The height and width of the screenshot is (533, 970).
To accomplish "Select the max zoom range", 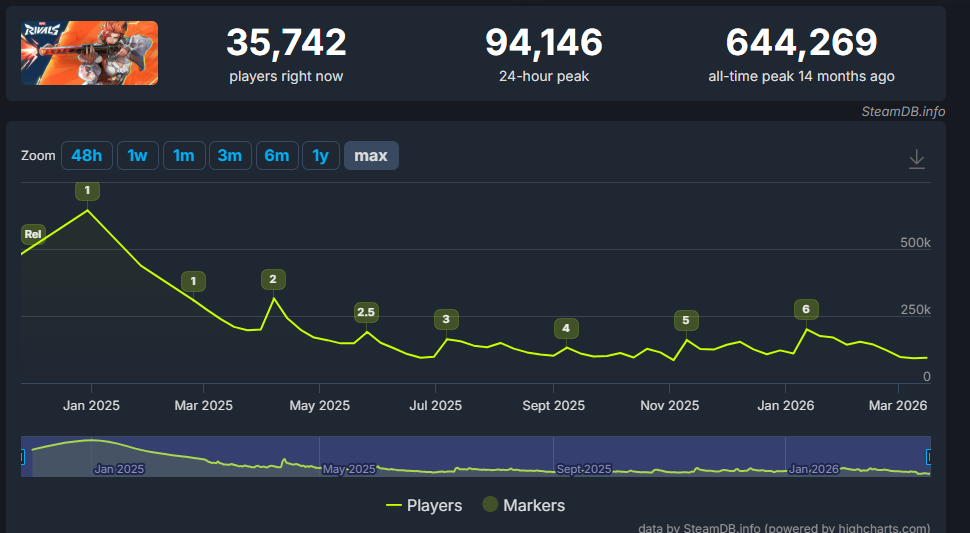I will tap(371, 155).
